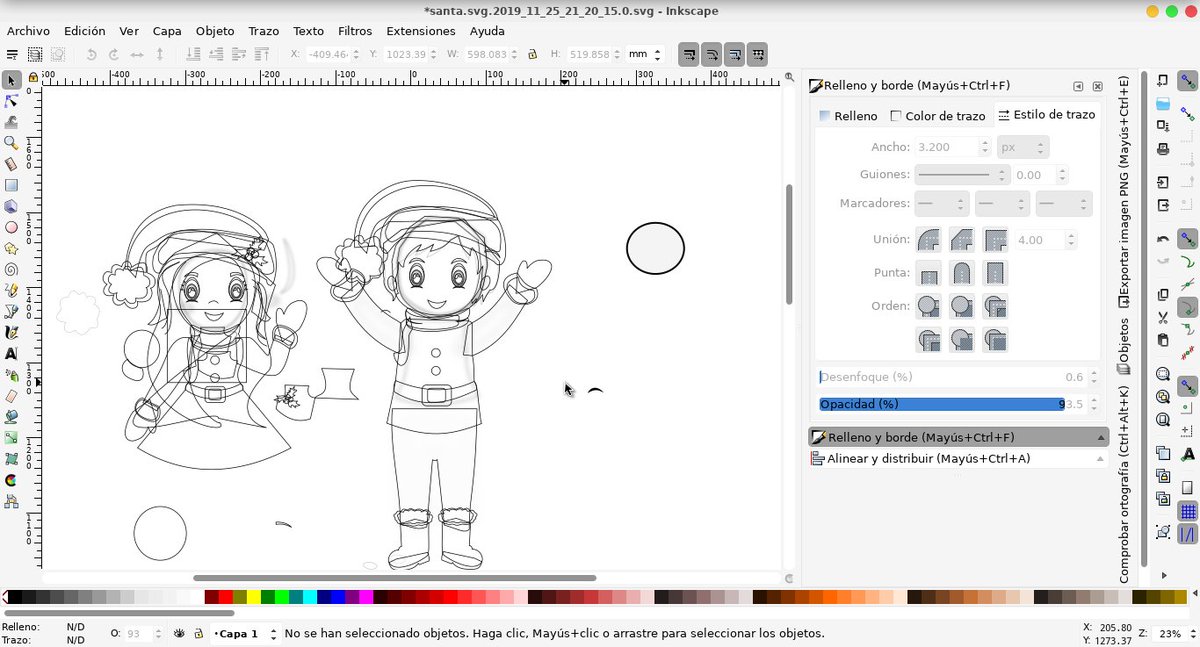Viewport: 1200px width, 647px height.
Task: Toggle current layer visibility eye
Action: click(x=180, y=634)
